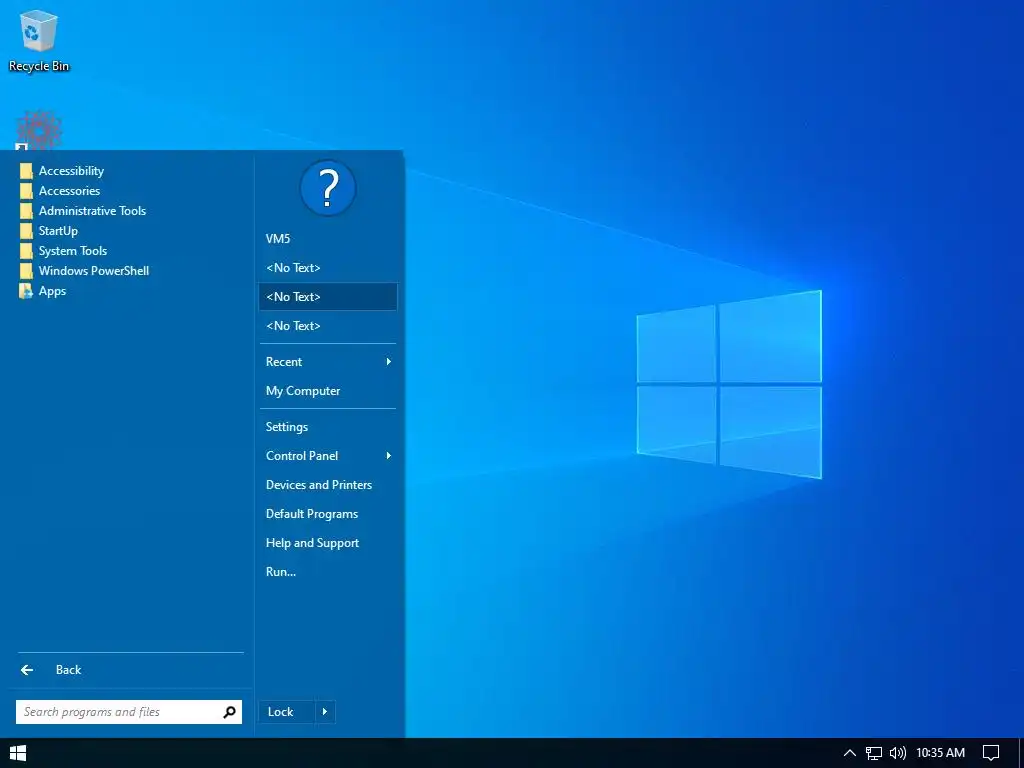Open the Apps entry label
The height and width of the screenshot is (768, 1024).
click(52, 291)
